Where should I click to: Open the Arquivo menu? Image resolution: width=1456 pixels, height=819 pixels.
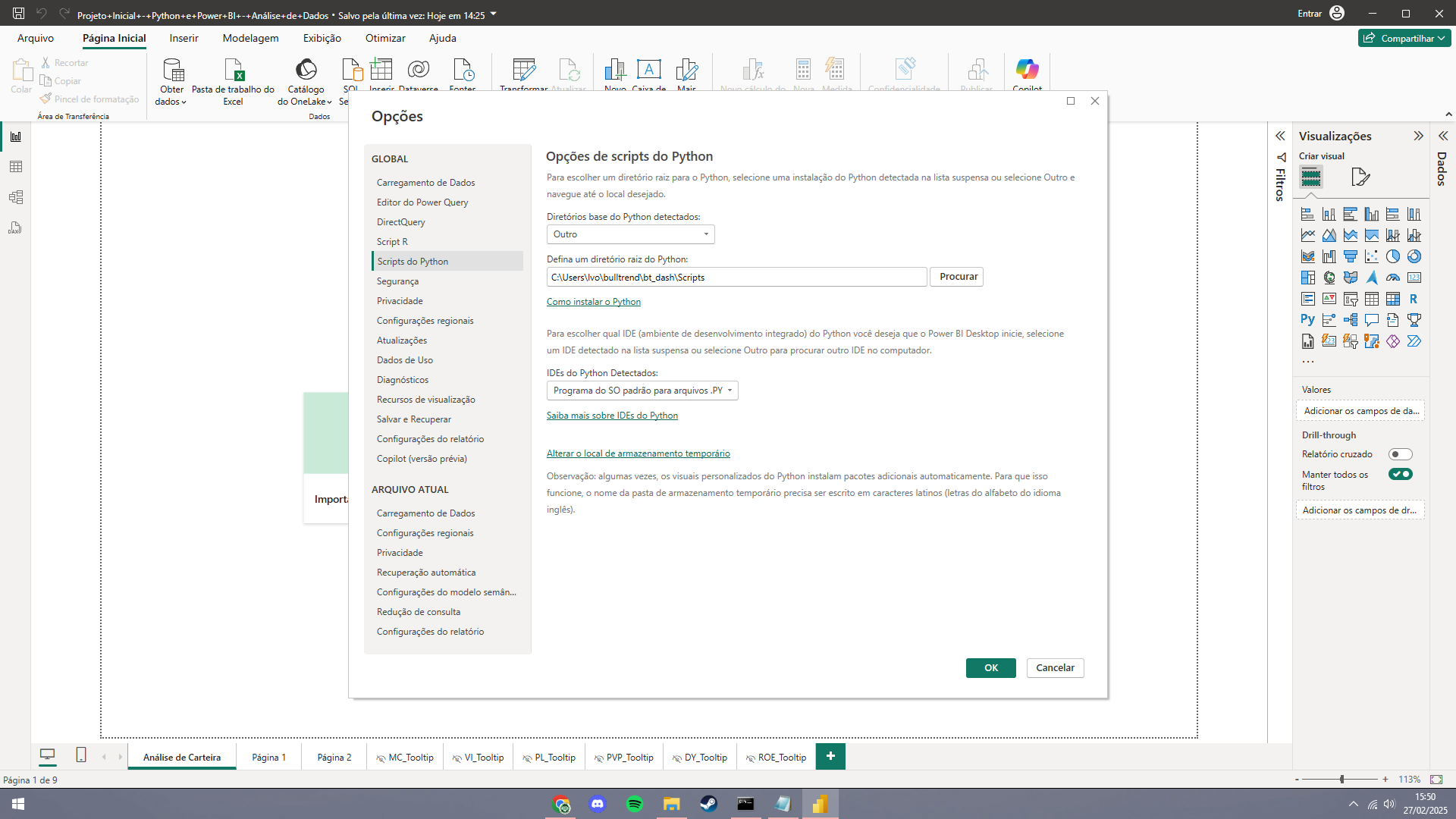pos(36,38)
